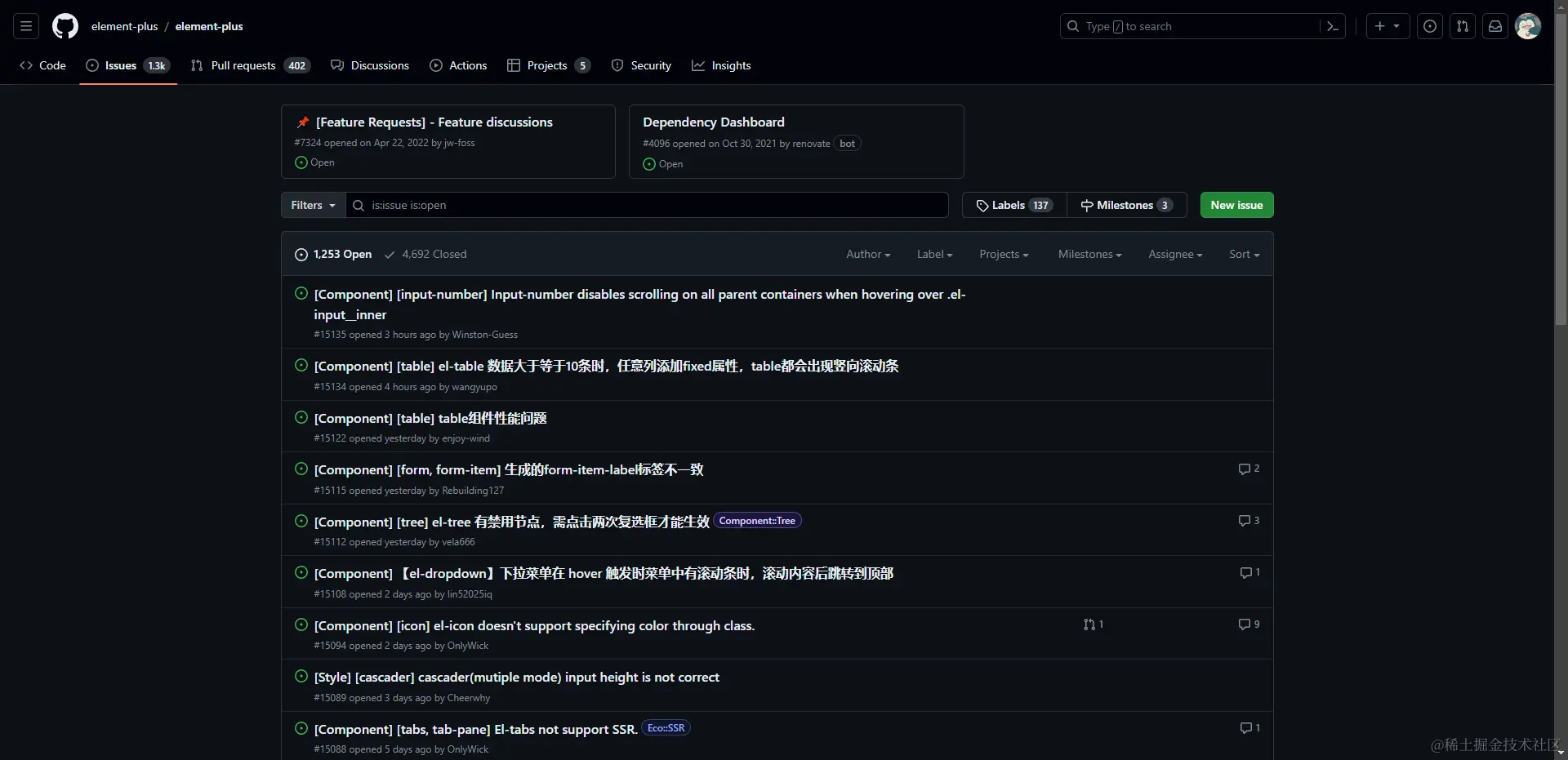The height and width of the screenshot is (760, 1568).
Task: Open the Projects filter dropdown
Action: tap(1004, 255)
